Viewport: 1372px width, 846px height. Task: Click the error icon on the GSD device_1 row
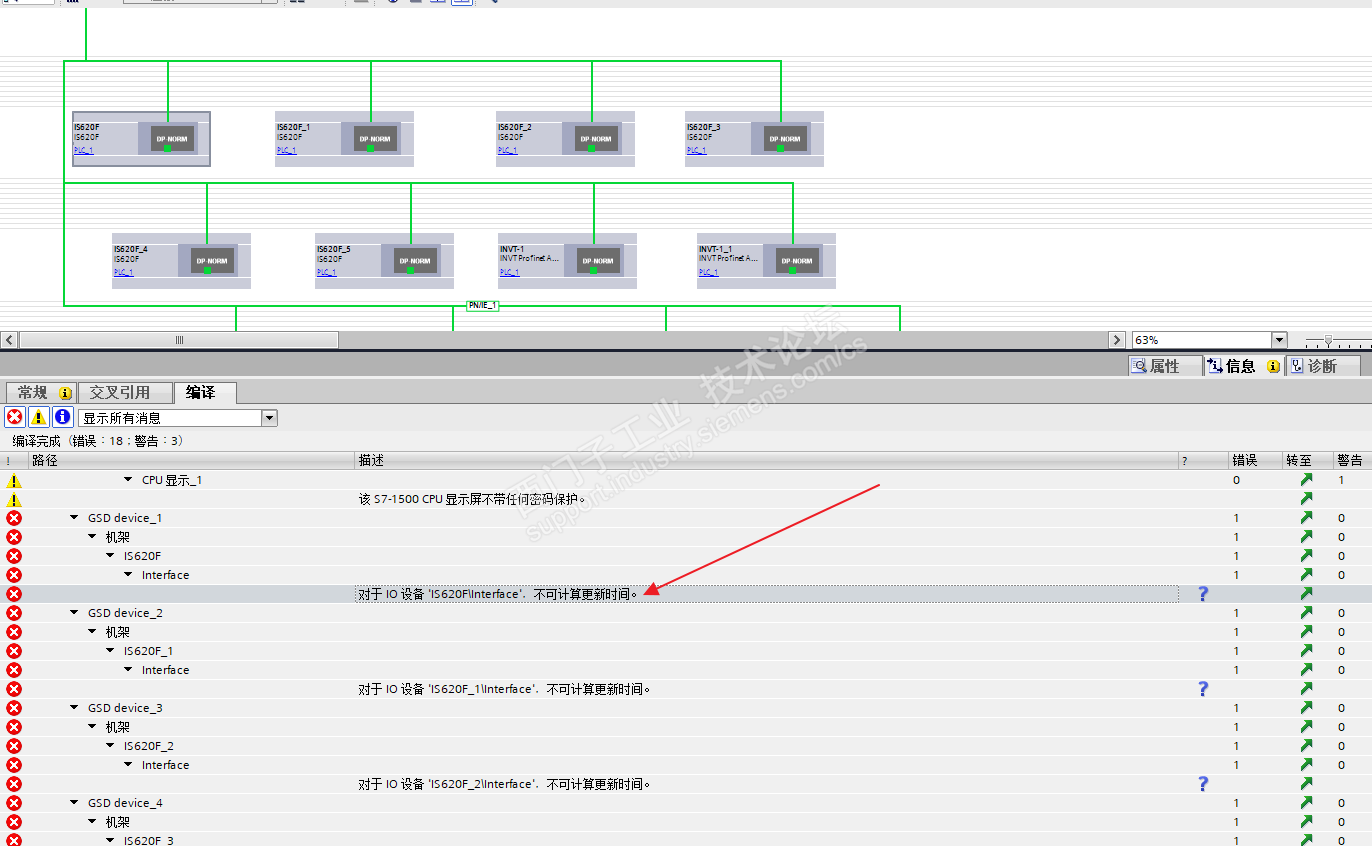(x=14, y=518)
